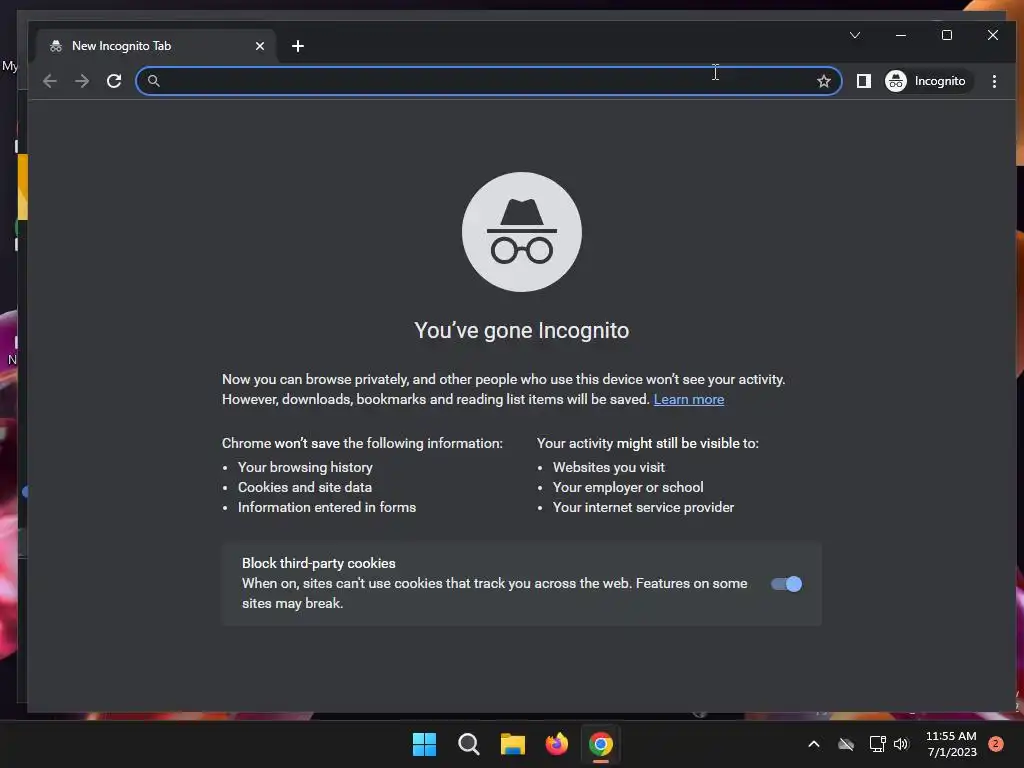Open a new tab with plus button
Image resolution: width=1024 pixels, height=768 pixels.
(298, 46)
